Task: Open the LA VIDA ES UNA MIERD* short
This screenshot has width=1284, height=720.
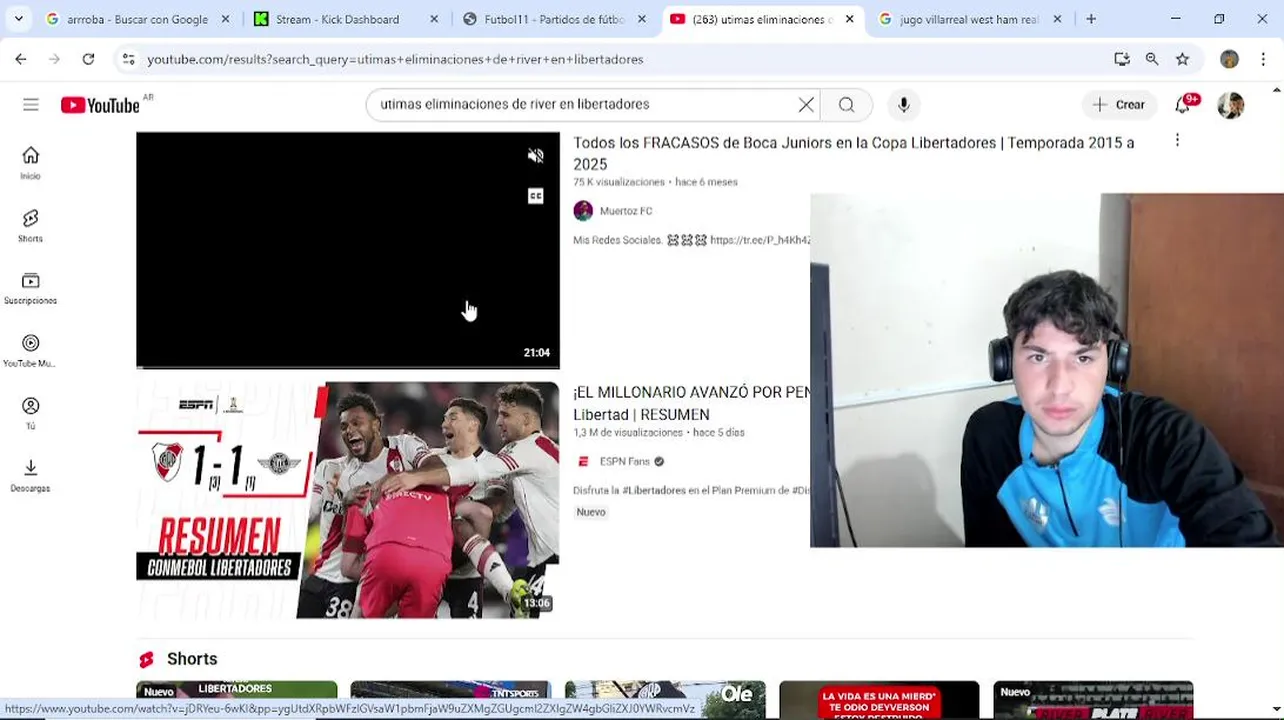Action: (x=879, y=700)
